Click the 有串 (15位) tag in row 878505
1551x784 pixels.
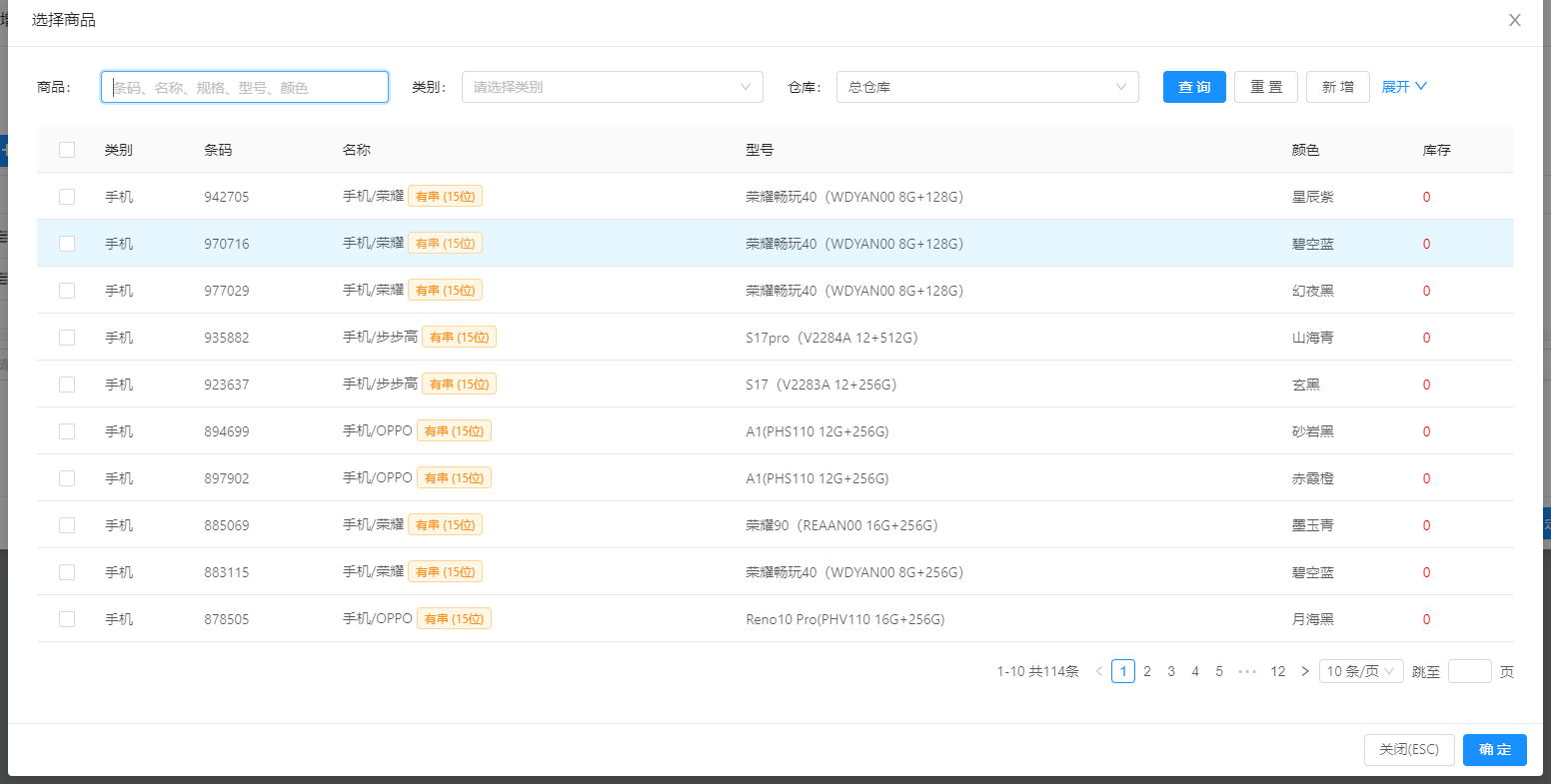[x=454, y=619]
